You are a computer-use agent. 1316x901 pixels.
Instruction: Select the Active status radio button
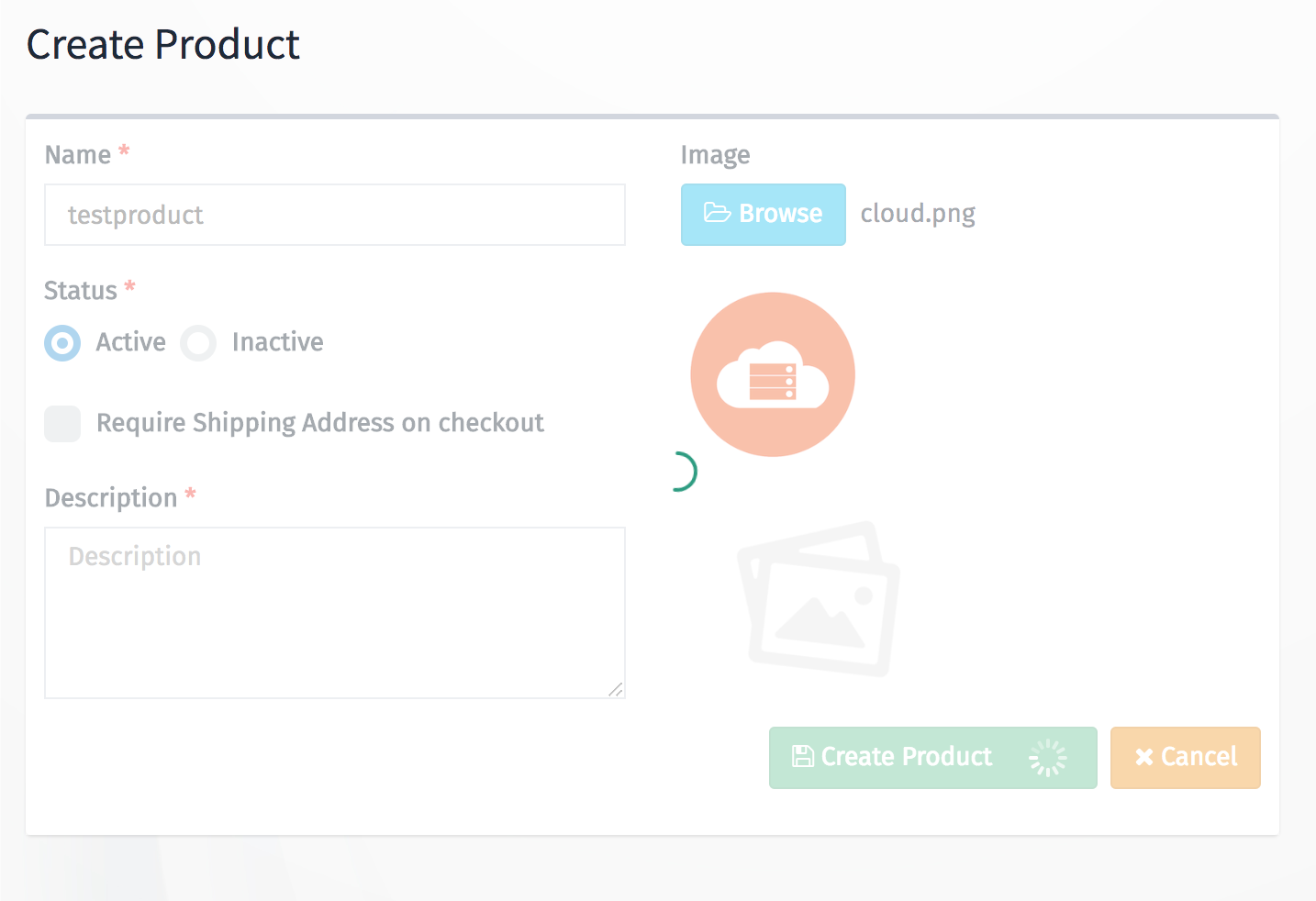(x=62, y=343)
